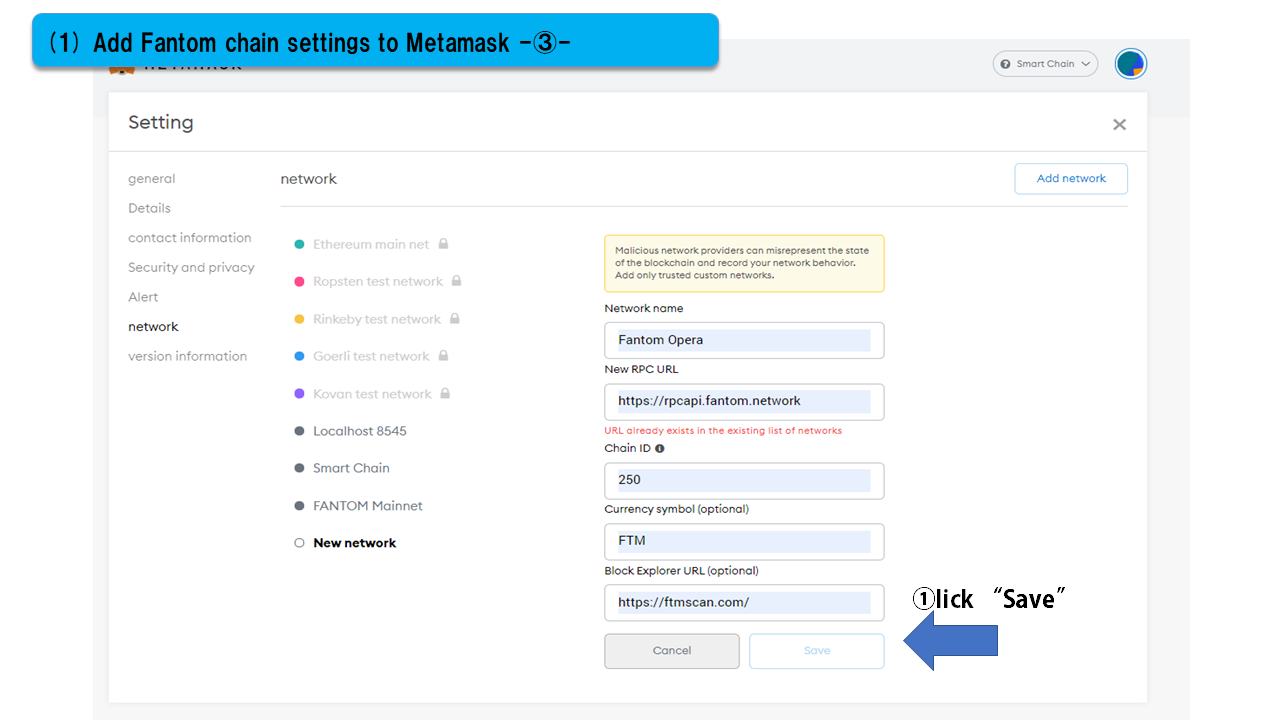
Task: Open the general settings section
Action: [x=151, y=179]
